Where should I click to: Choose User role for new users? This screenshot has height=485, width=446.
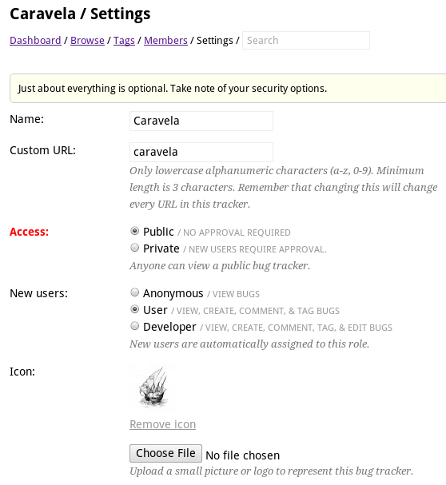[x=135, y=309]
